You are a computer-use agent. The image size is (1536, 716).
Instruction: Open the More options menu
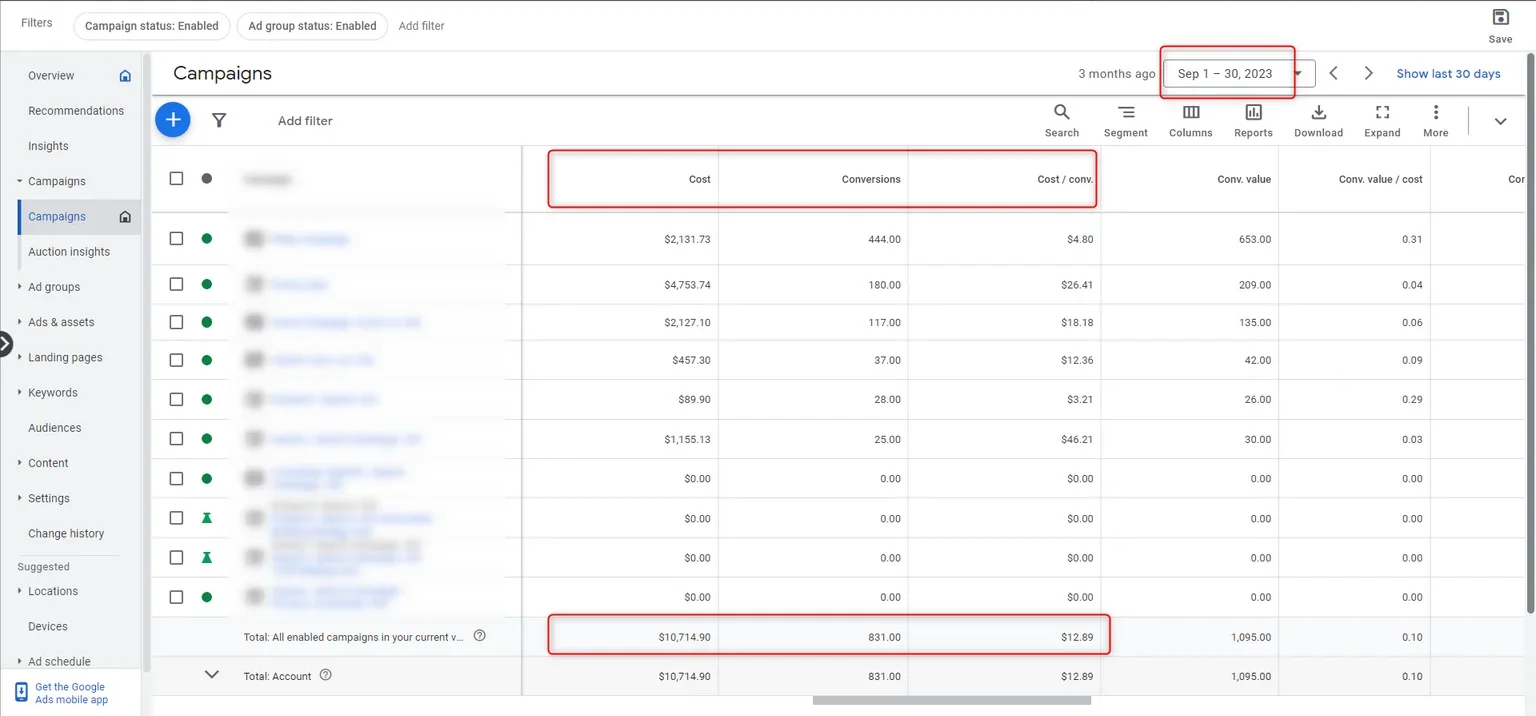(x=1436, y=120)
